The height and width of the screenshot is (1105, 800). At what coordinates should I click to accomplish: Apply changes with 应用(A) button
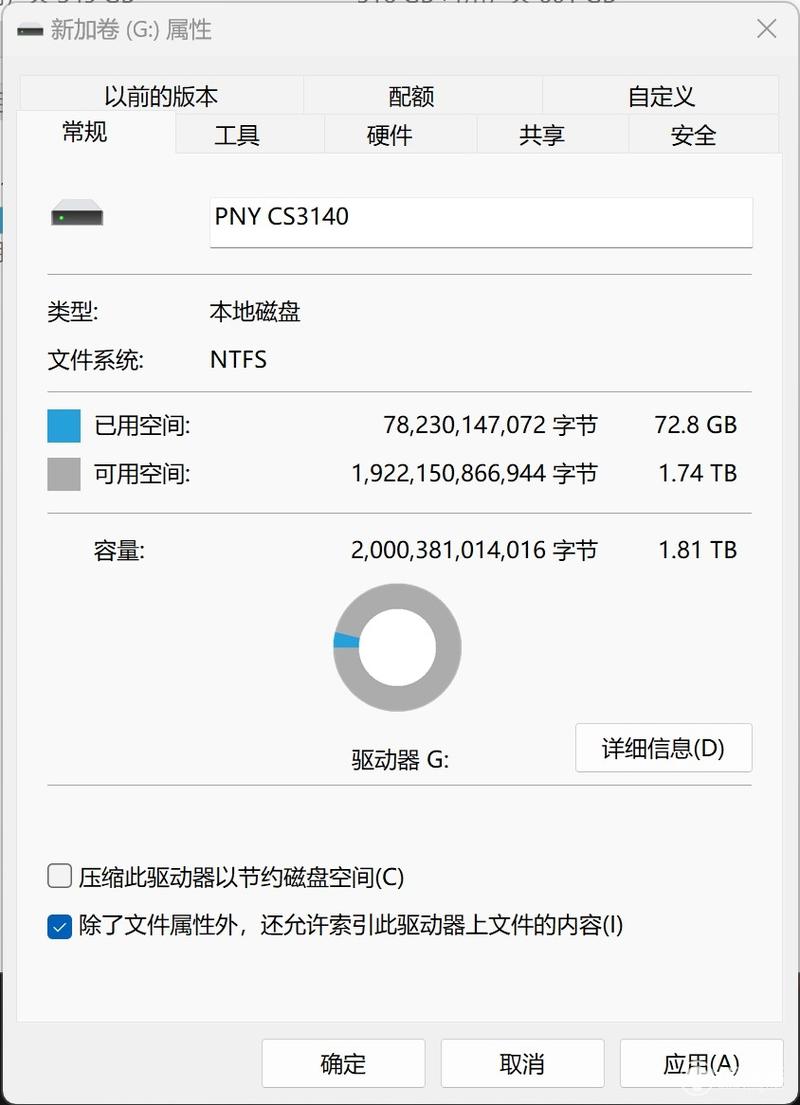point(701,1063)
